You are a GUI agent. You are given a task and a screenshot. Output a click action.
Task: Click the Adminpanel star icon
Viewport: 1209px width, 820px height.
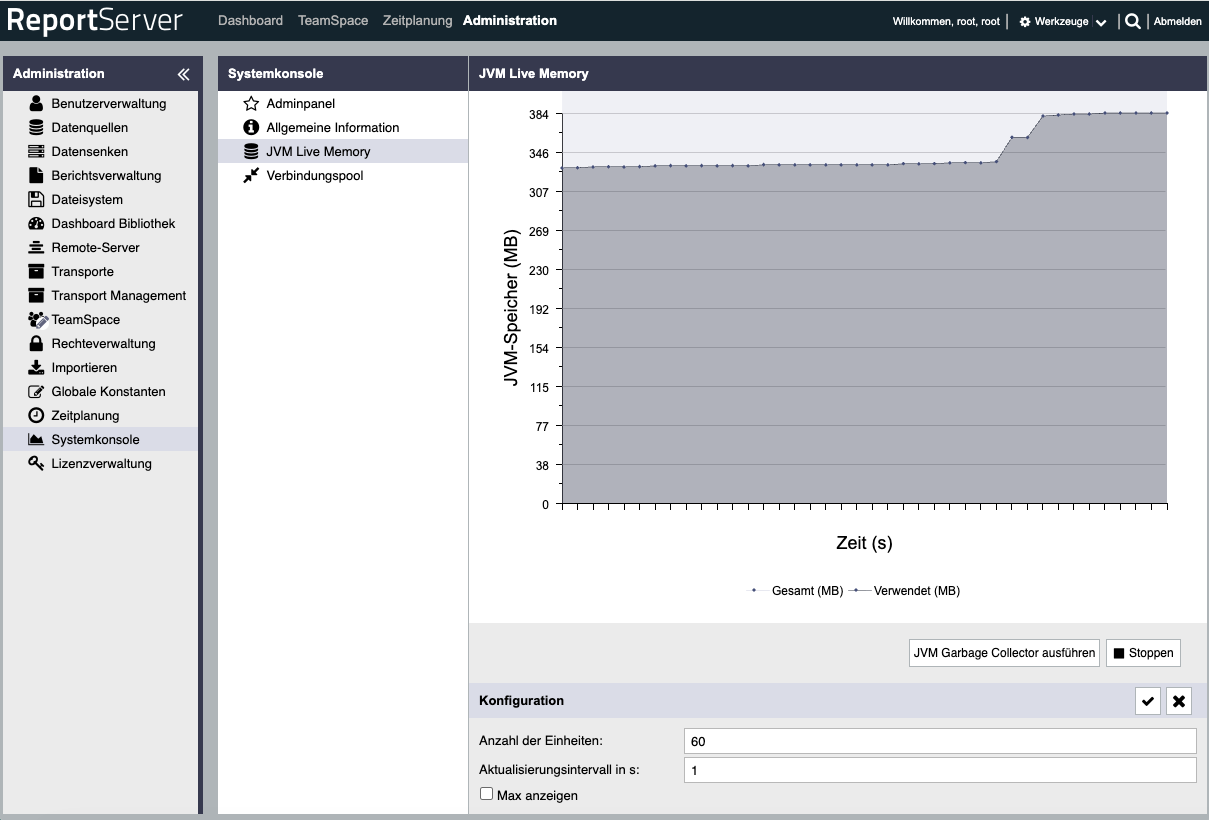point(251,103)
